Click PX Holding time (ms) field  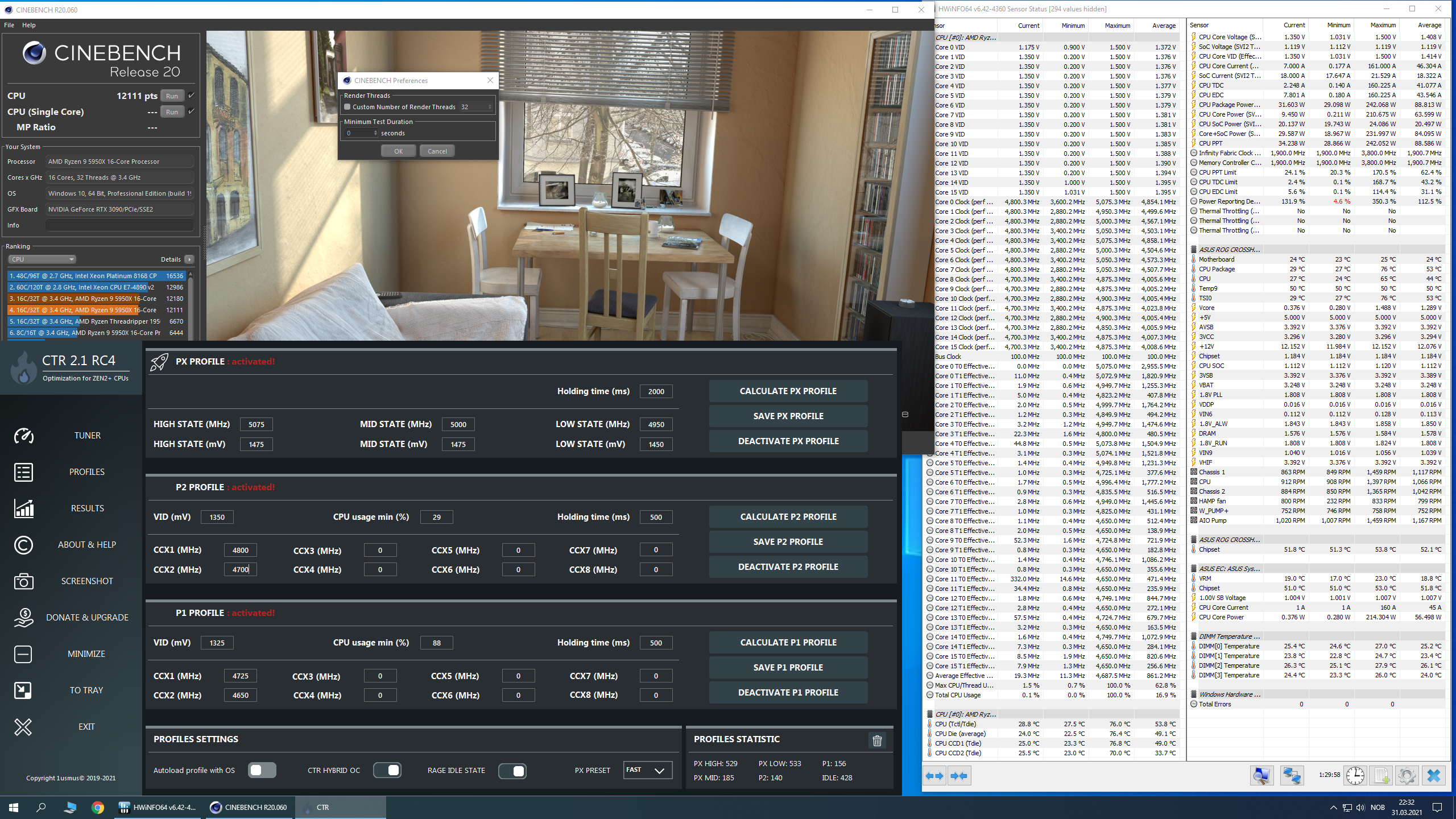point(656,391)
